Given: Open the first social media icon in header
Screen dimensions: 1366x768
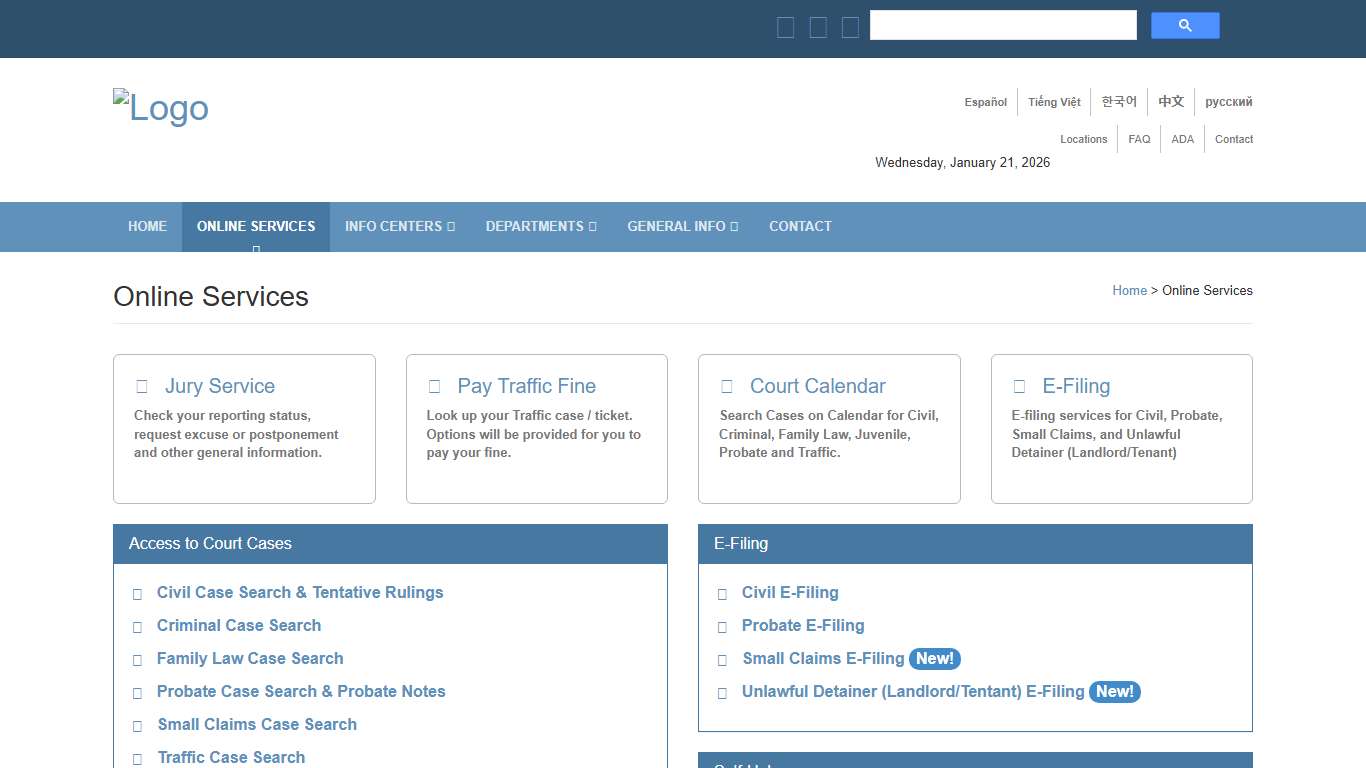Looking at the screenshot, I should click(786, 27).
